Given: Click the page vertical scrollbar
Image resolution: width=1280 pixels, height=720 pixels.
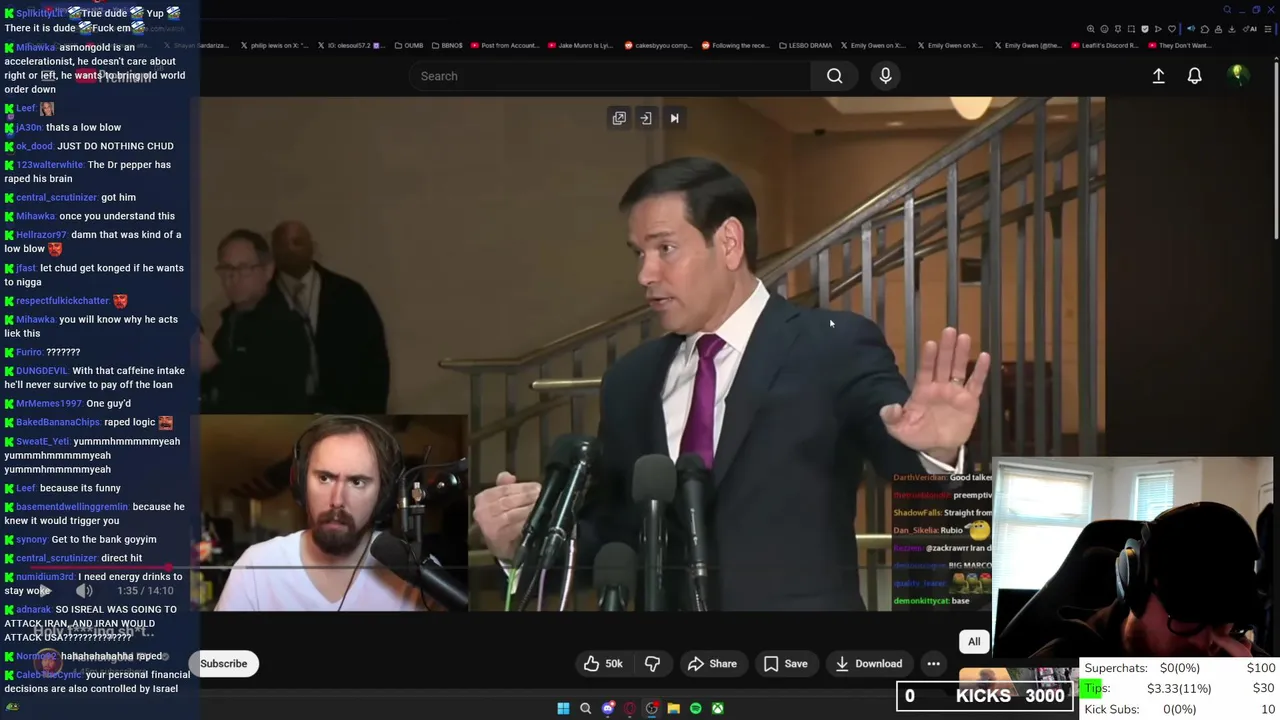Looking at the screenshot, I should click(x=1276, y=150).
